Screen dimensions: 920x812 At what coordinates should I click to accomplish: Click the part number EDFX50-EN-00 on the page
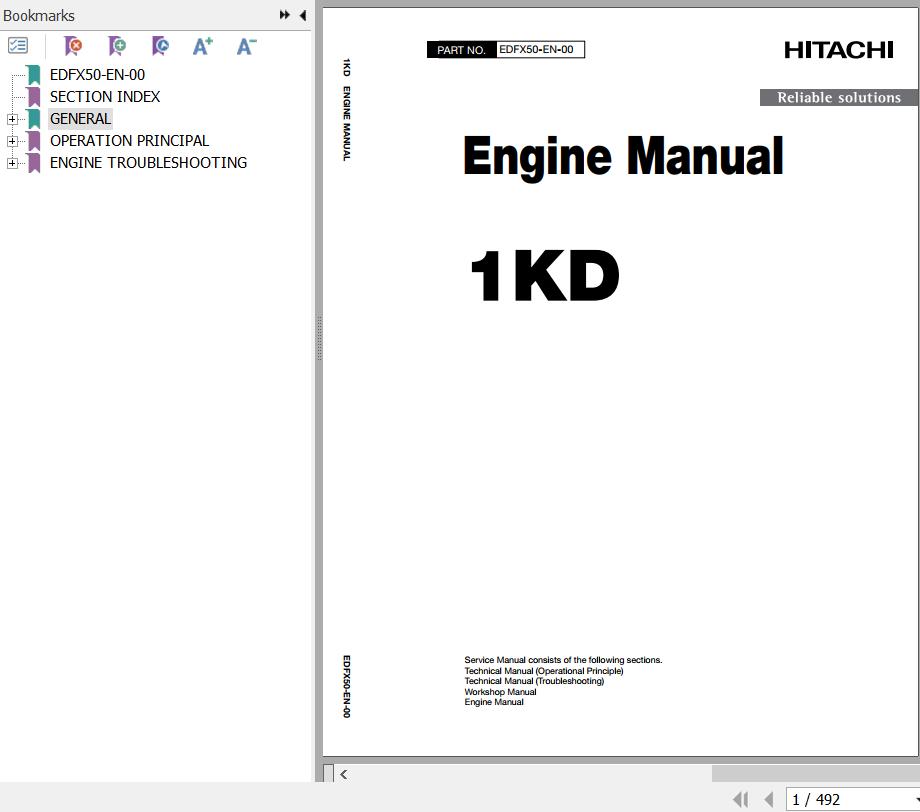(536, 50)
